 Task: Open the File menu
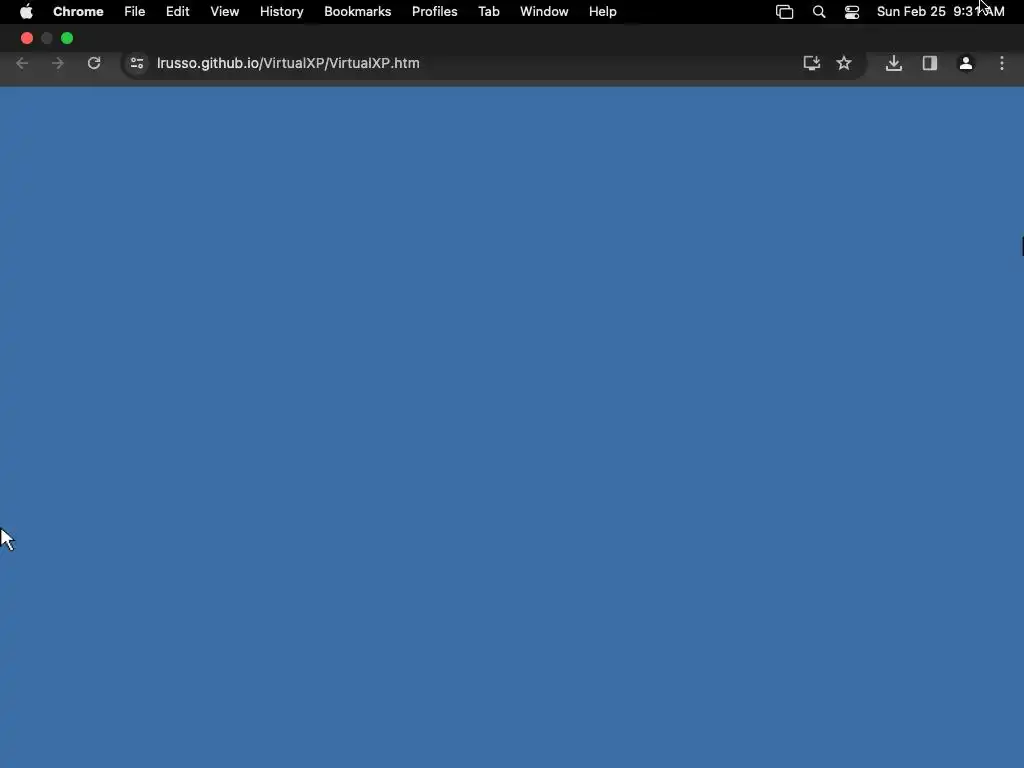click(135, 12)
